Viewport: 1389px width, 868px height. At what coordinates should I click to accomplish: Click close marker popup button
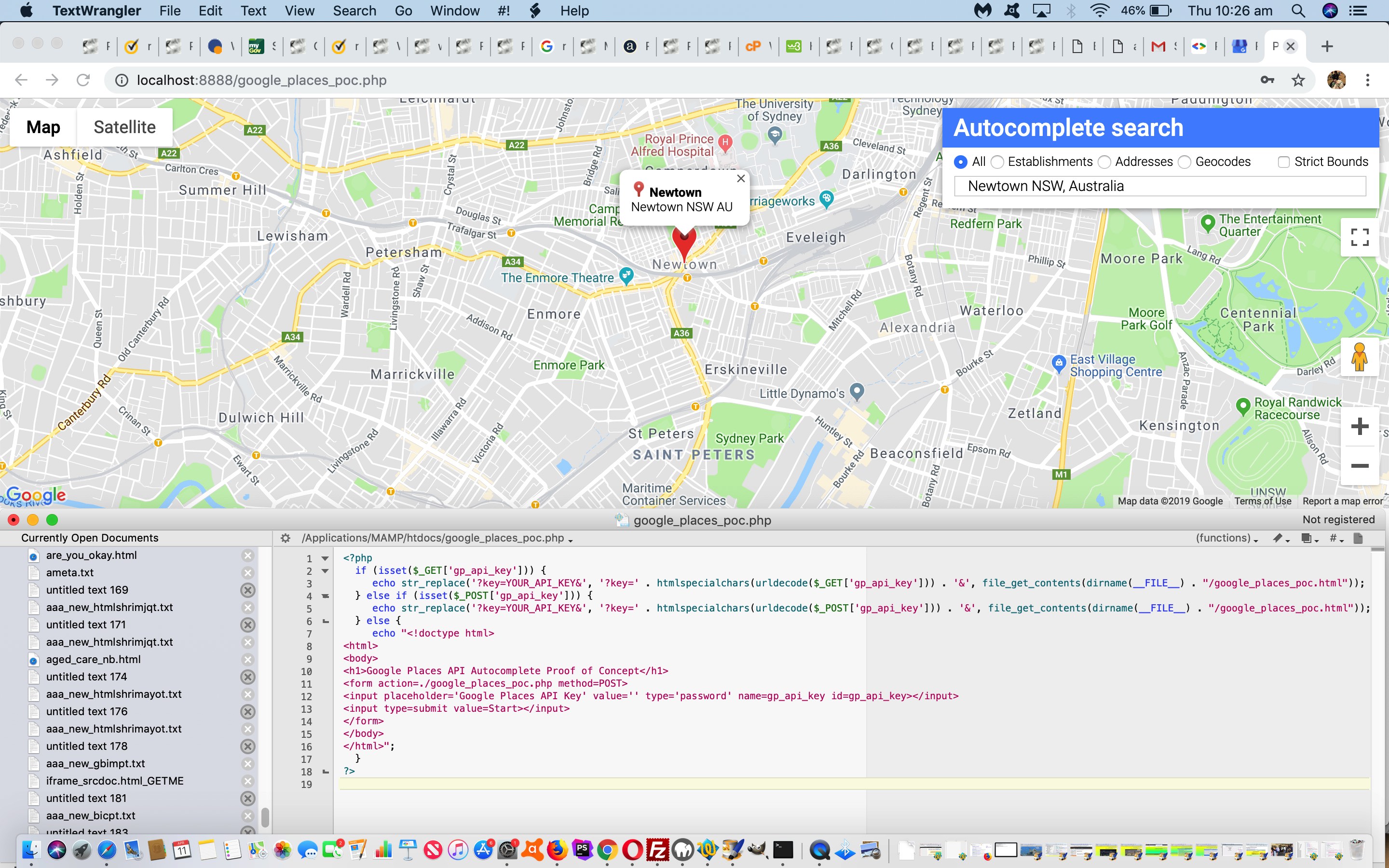point(740,177)
